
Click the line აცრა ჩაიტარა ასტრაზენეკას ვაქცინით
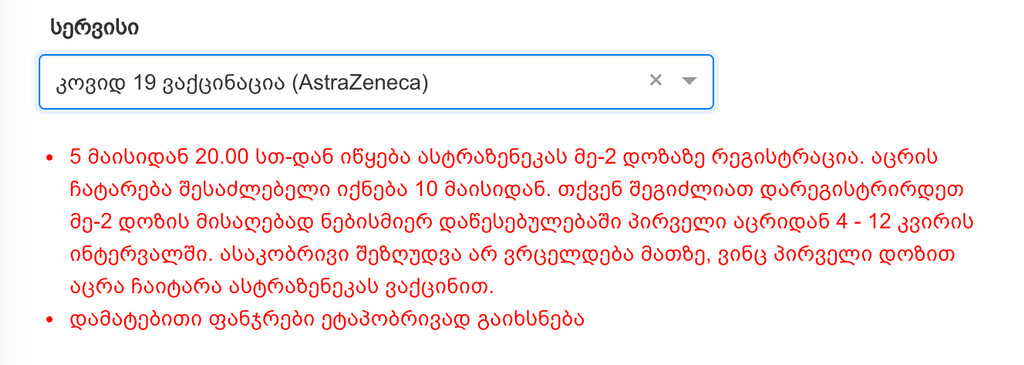click(282, 287)
